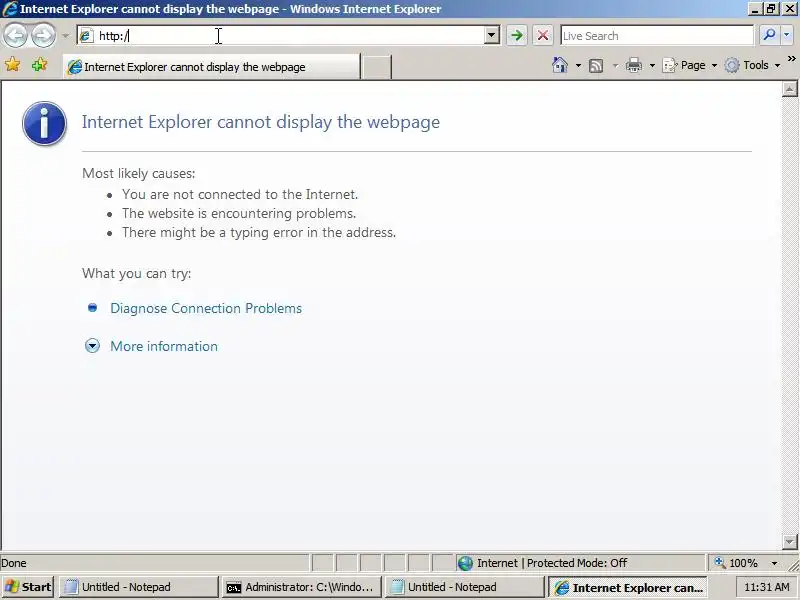The height and width of the screenshot is (600, 800).
Task: Expand the Print options dropdown arrow
Action: [652, 65]
